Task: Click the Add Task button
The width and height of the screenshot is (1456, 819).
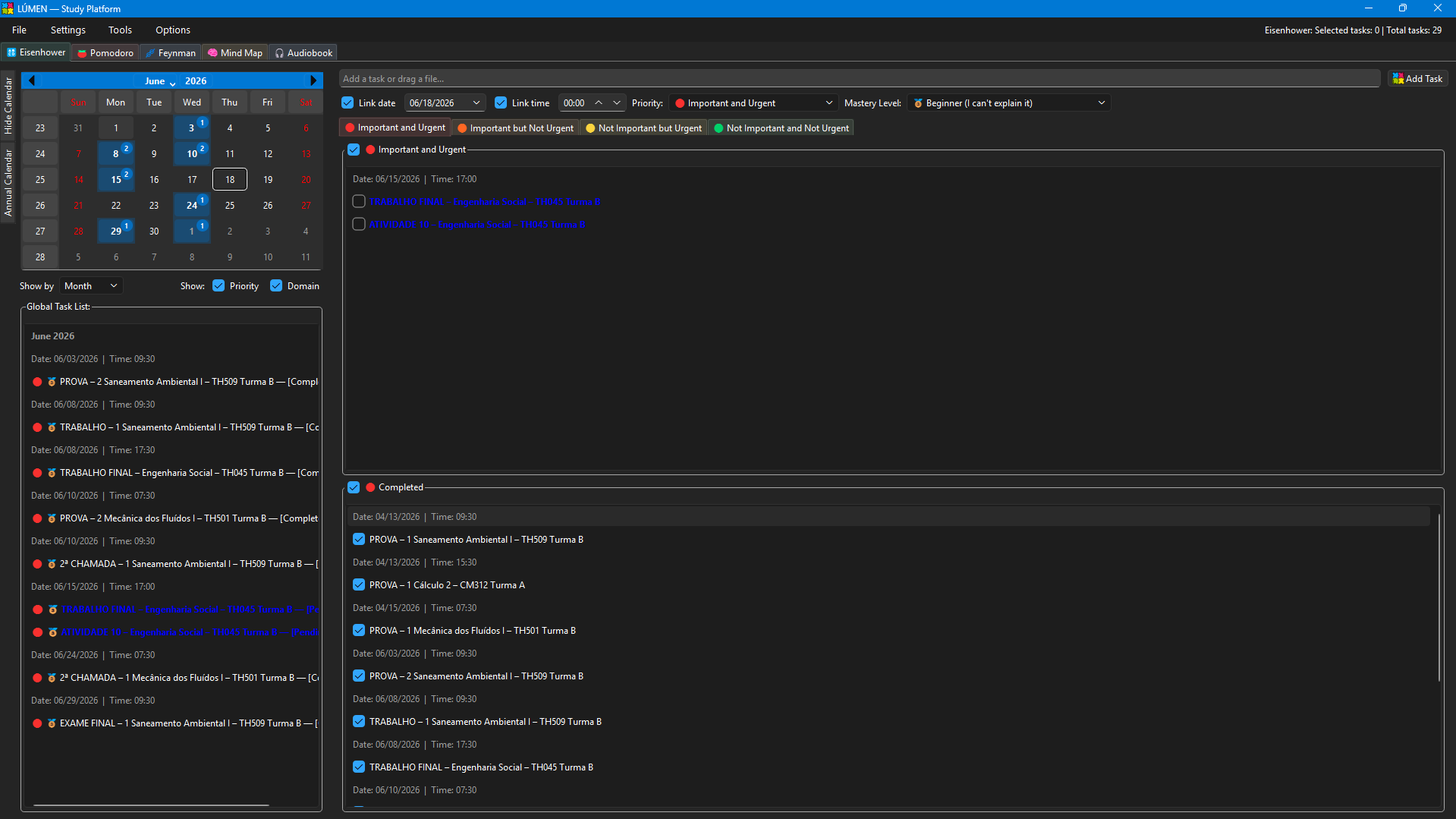Action: pos(1417,79)
